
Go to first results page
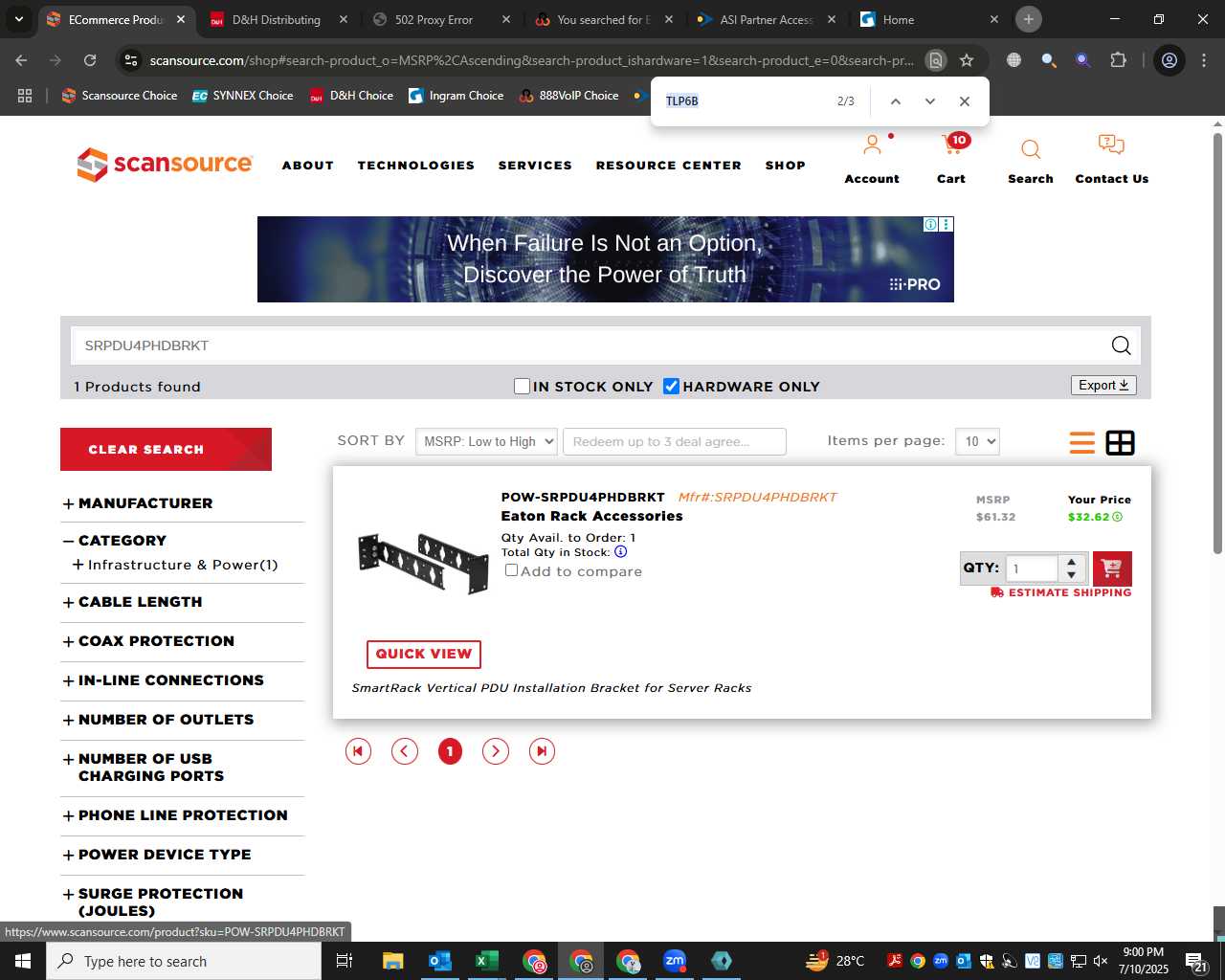click(358, 751)
